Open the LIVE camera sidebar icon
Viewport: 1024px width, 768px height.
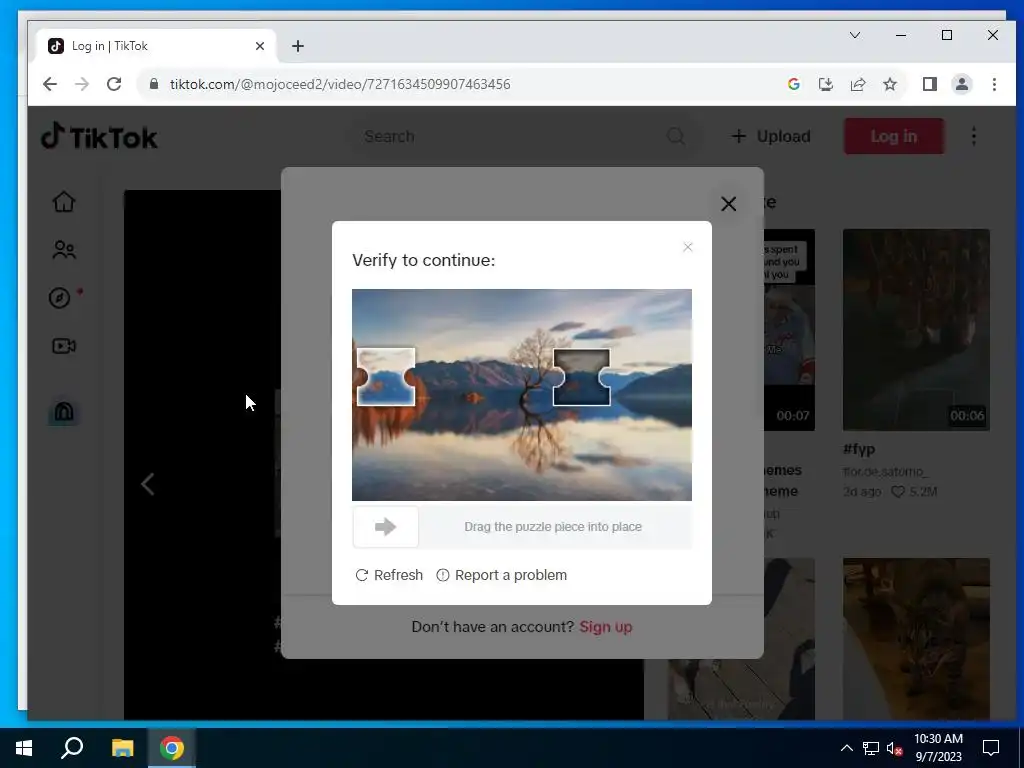point(64,346)
